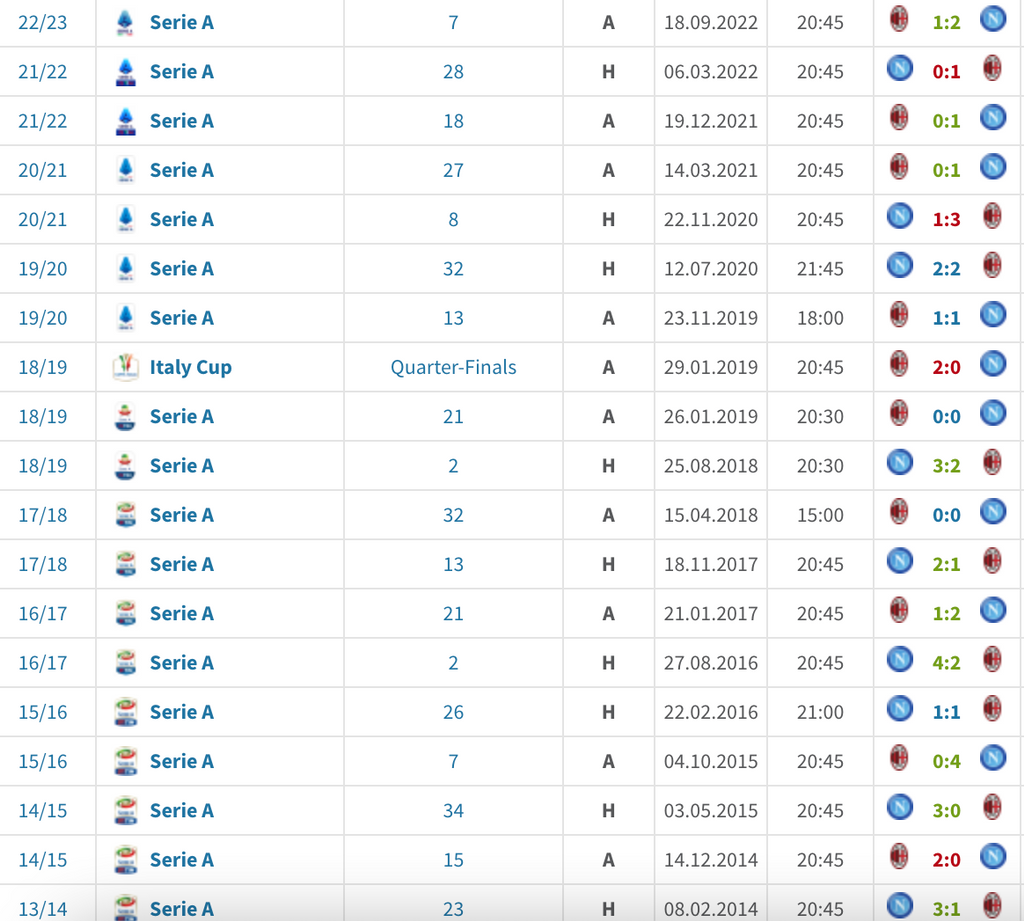1024x921 pixels.
Task: Click the Napoli crest in the 22.11.2020 row
Action: click(899, 216)
